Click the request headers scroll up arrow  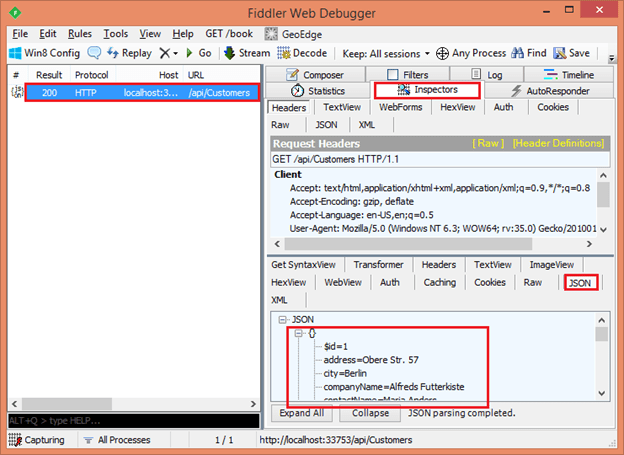coord(603,176)
